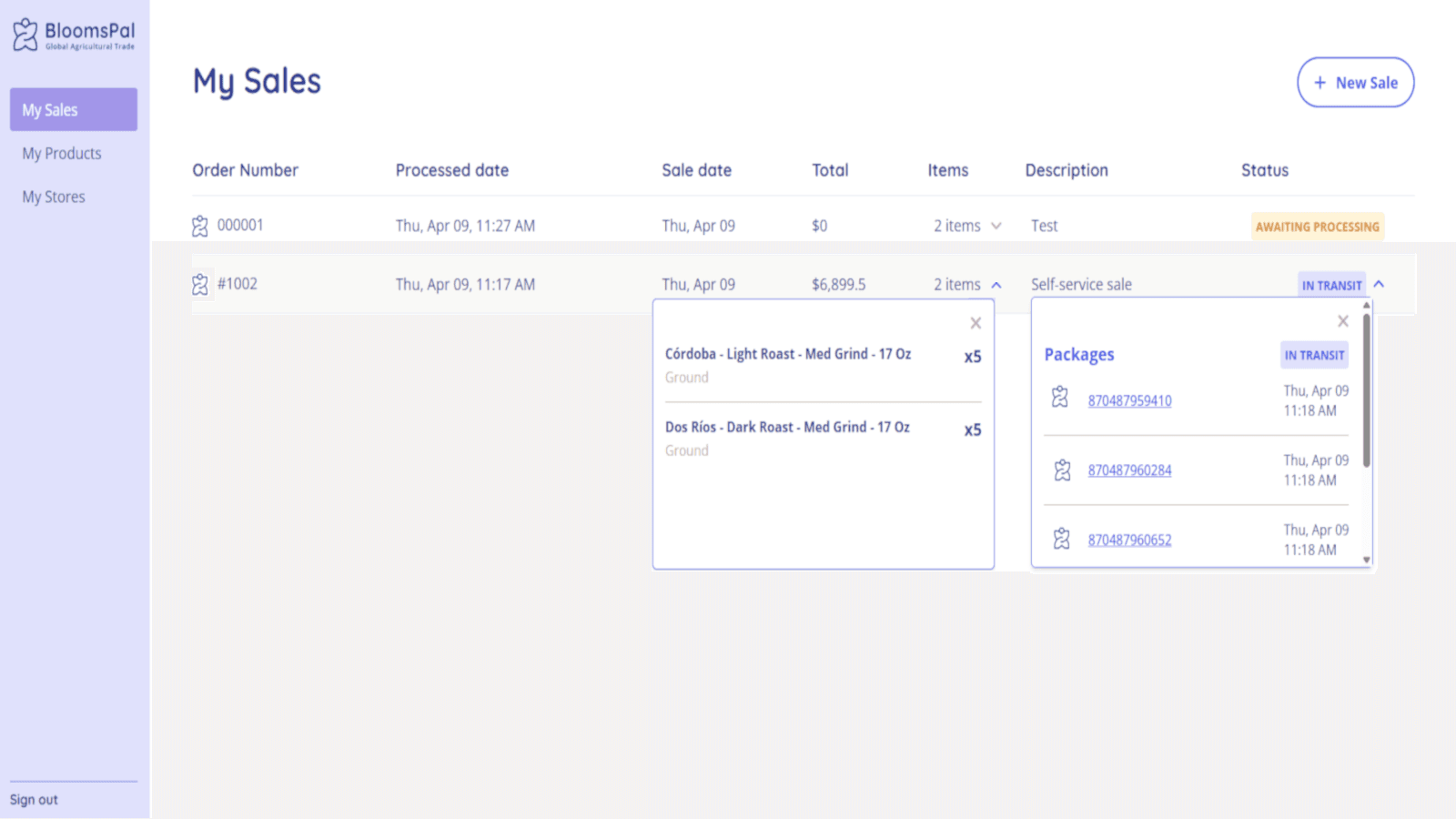Click package icon next to 870487959410
Viewport: 1456px width, 819px height.
pos(1060,397)
